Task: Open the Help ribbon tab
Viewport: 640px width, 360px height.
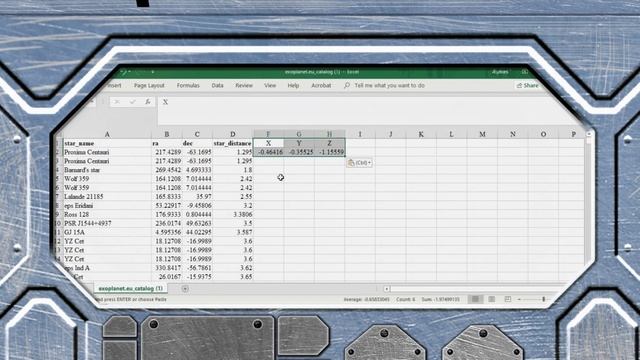Action: [293, 85]
